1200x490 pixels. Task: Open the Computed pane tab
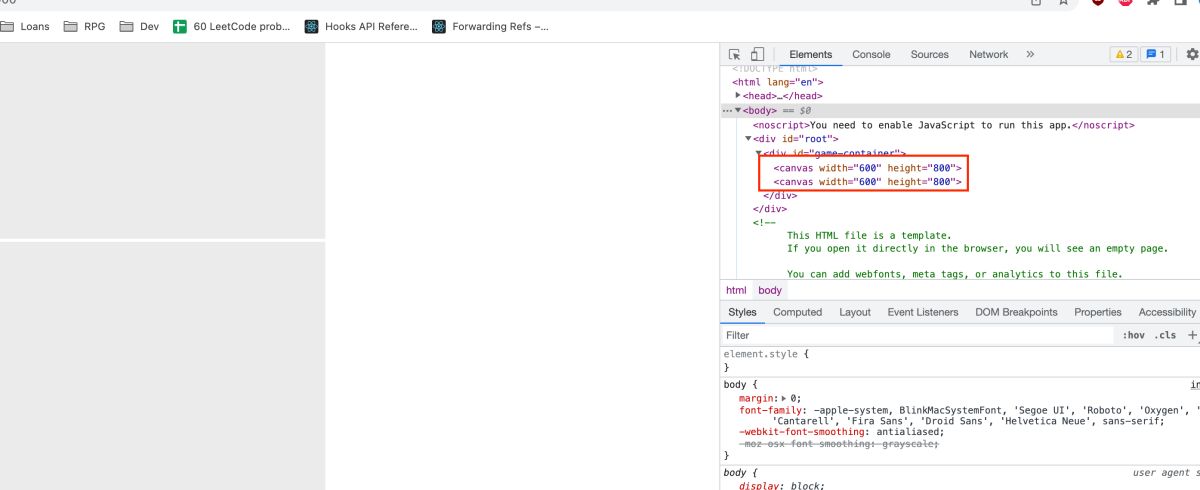(797, 312)
